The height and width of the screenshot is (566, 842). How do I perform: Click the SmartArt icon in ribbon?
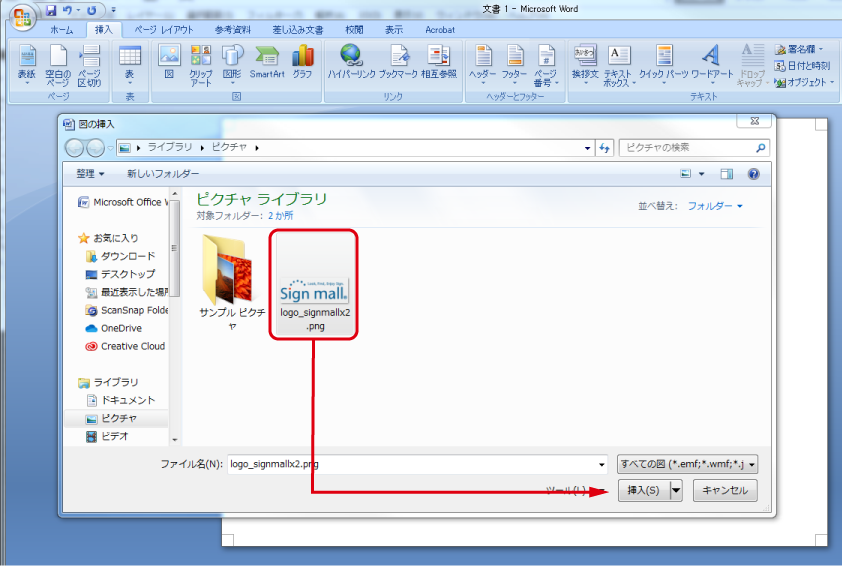point(267,60)
